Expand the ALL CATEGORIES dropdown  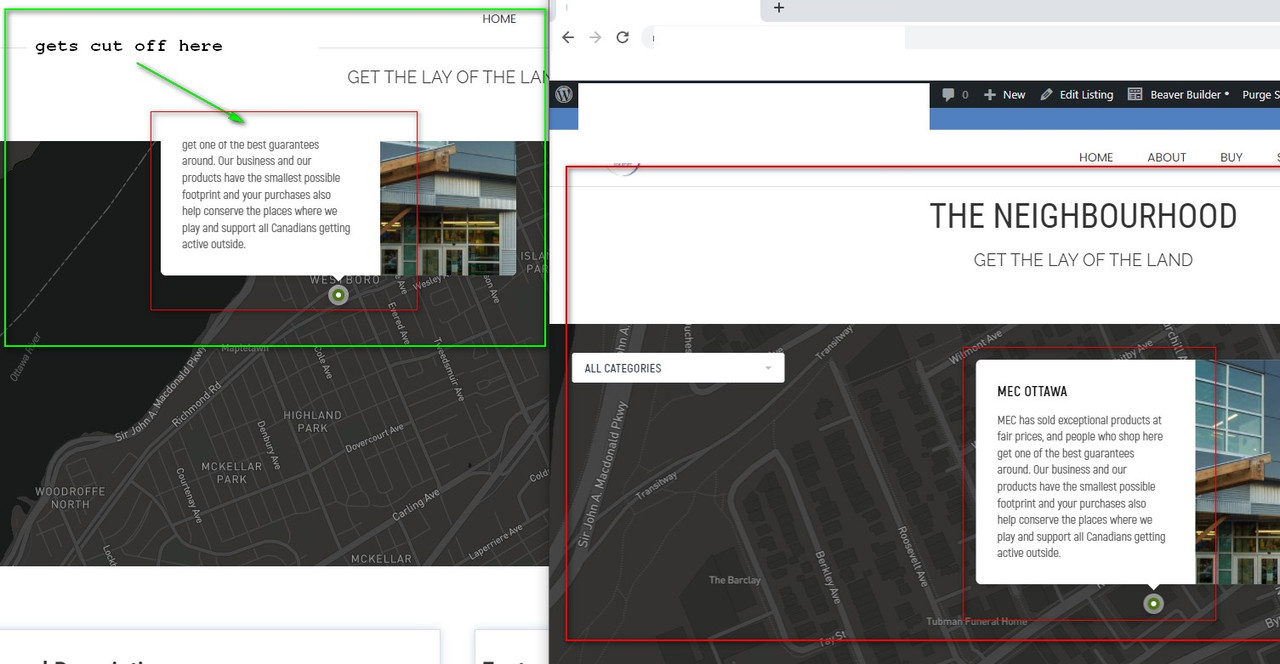click(x=678, y=368)
